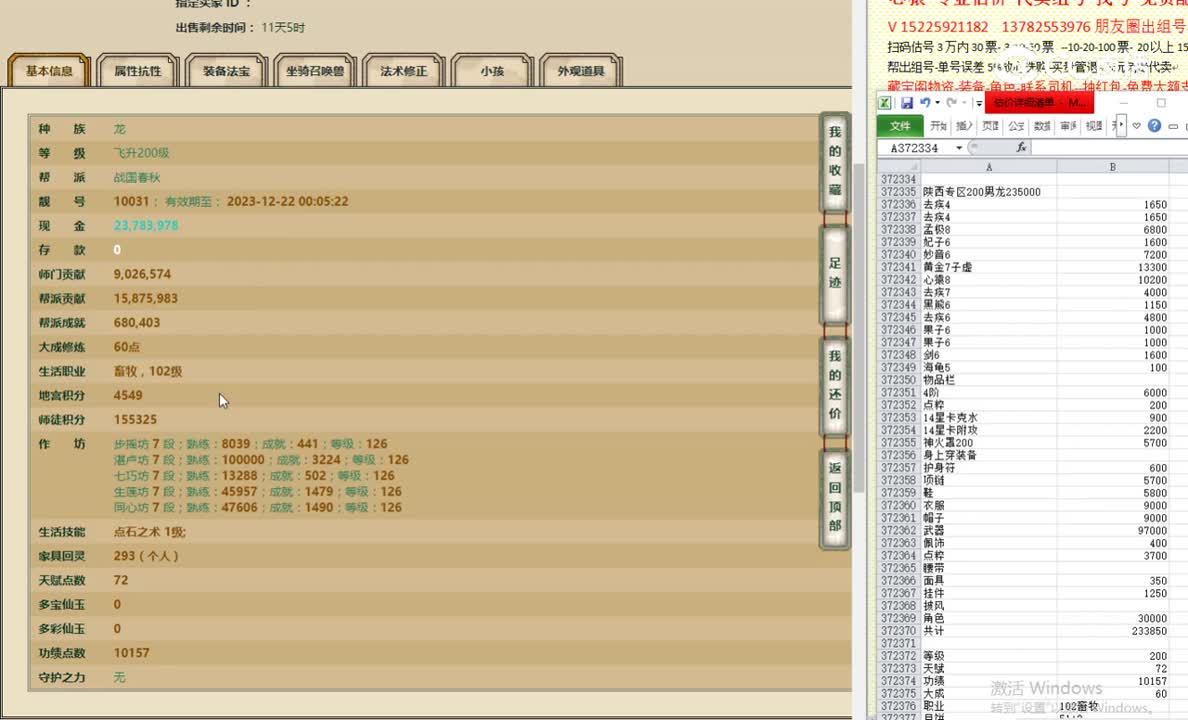
Task: Expand more ribbon tabs with right arrow
Action: tap(1122, 126)
